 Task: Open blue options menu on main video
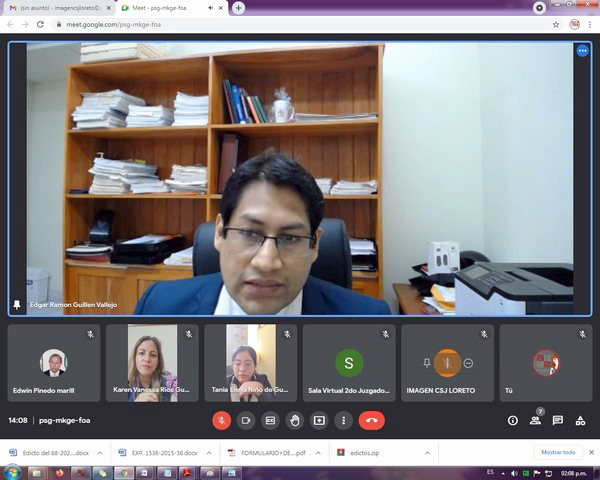click(x=582, y=51)
